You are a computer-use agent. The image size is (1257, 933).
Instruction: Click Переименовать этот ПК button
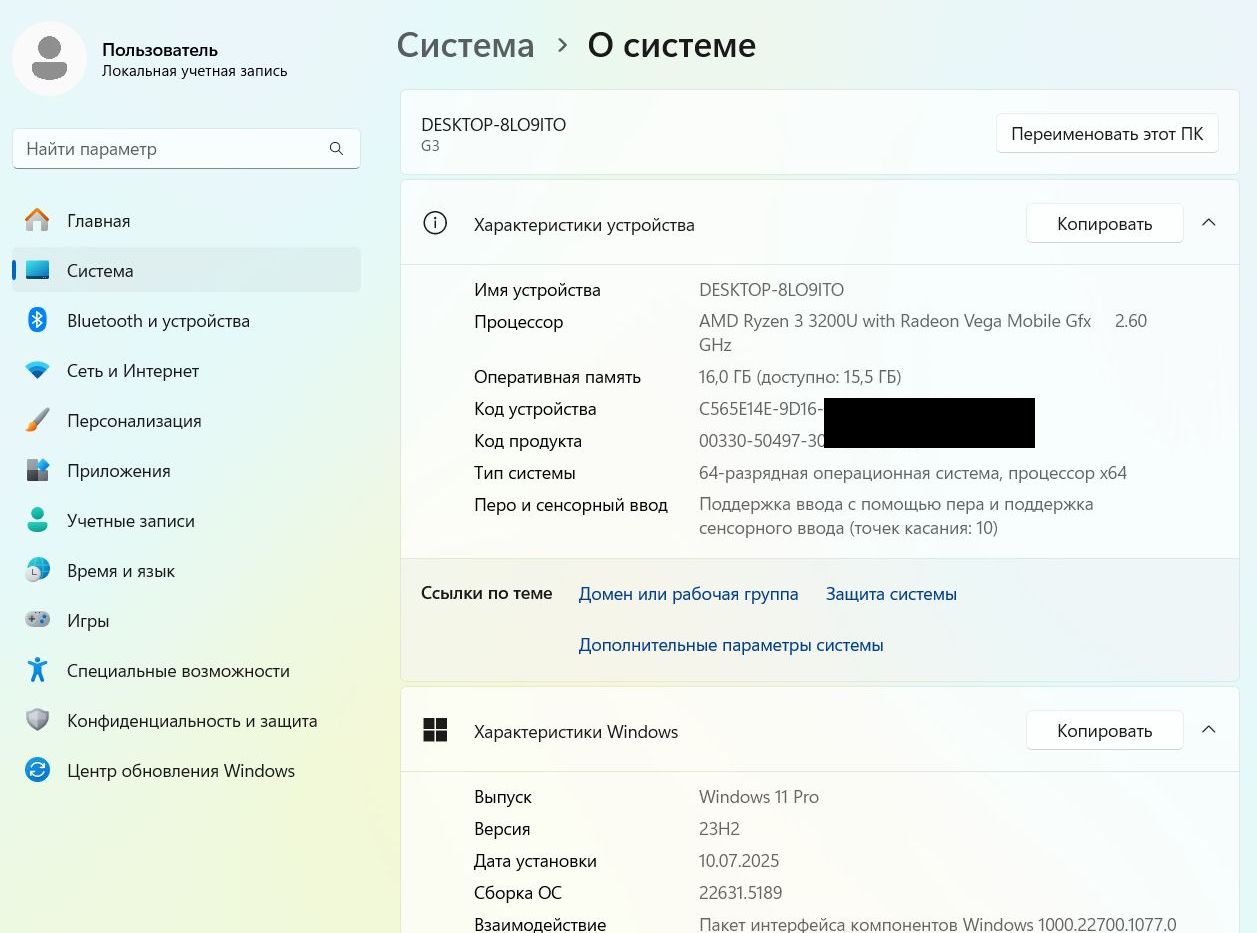[1107, 133]
